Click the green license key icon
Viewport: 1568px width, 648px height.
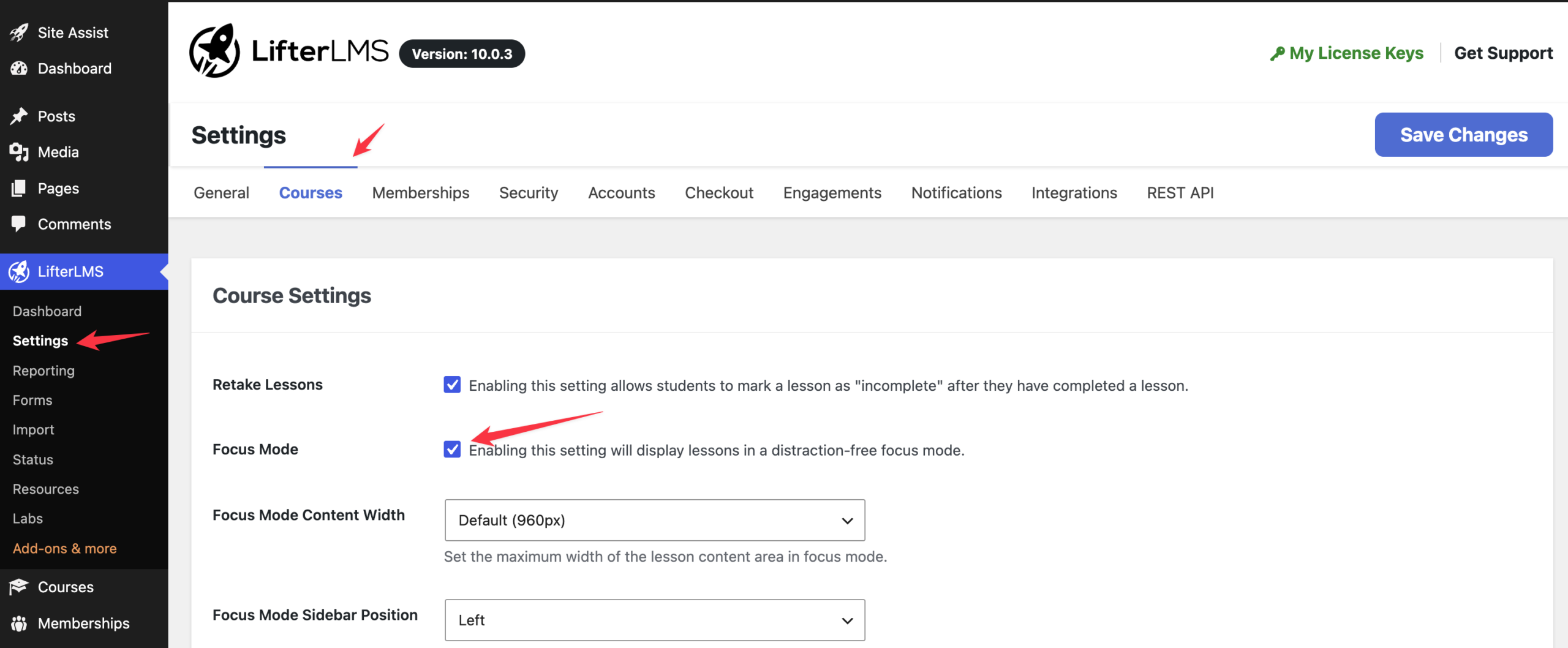(1277, 53)
